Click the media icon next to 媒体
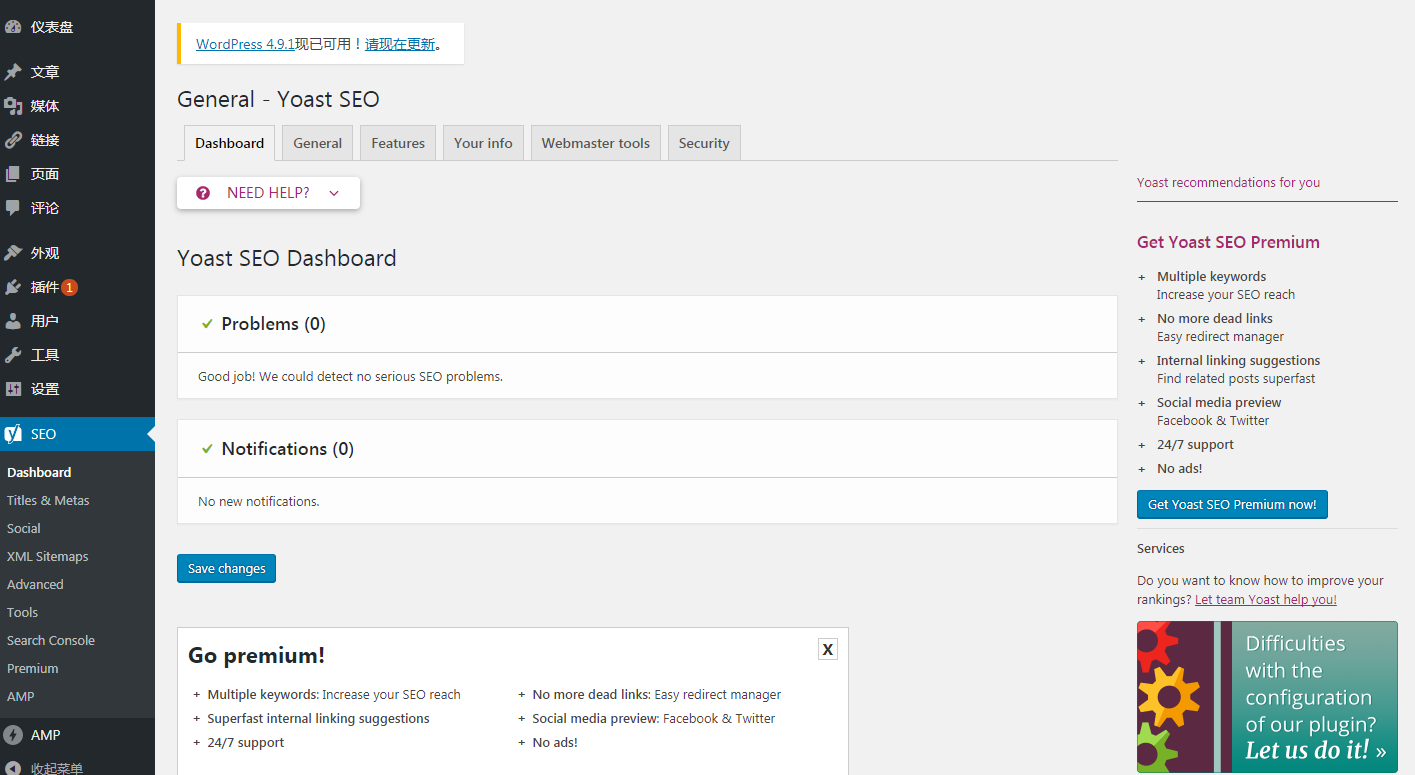Image resolution: width=1415 pixels, height=775 pixels. coord(13,106)
